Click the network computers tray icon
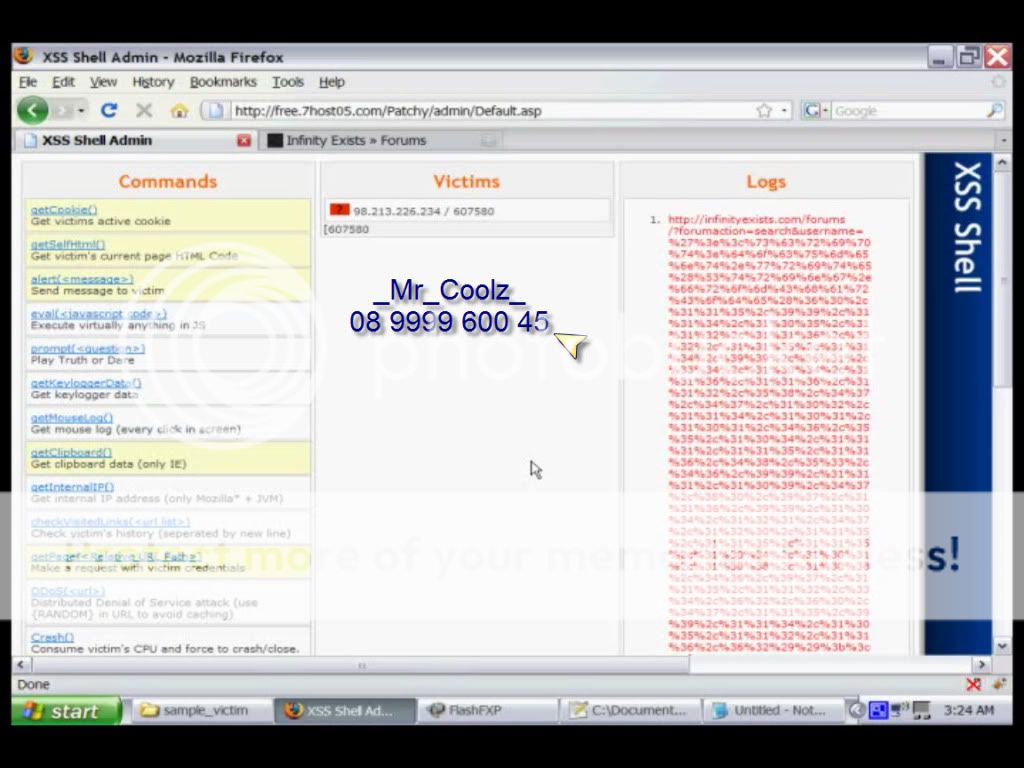1024x768 pixels. coord(899,710)
